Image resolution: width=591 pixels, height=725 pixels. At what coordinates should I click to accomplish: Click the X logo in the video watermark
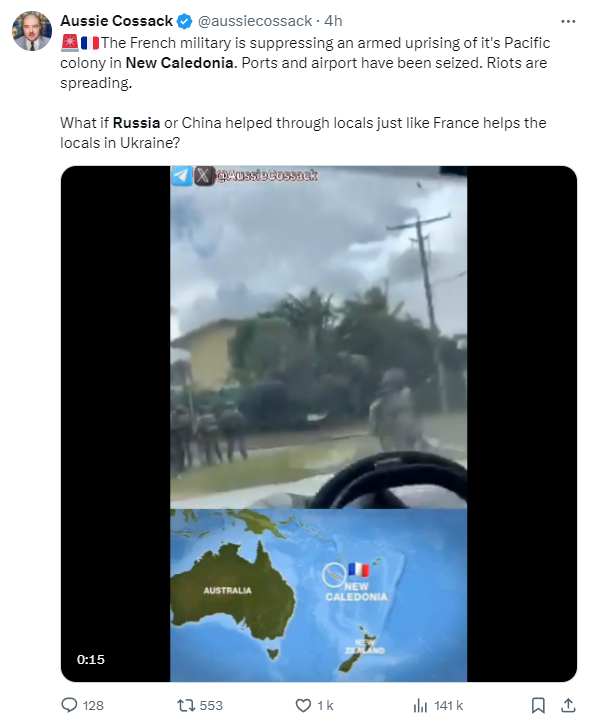pyautogui.click(x=203, y=176)
